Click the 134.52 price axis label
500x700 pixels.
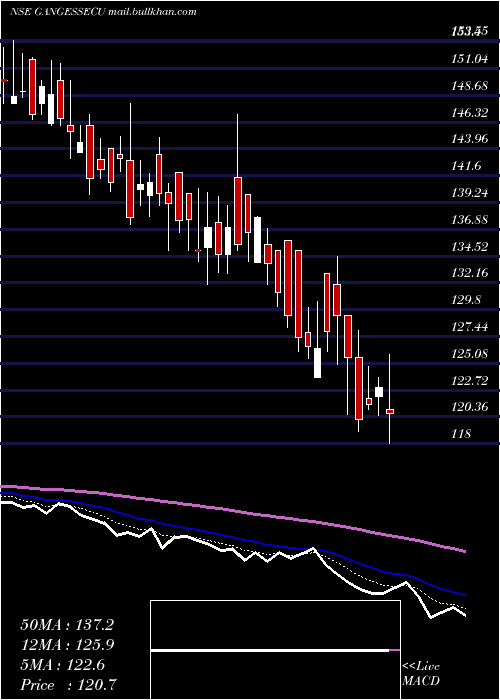pos(468,246)
